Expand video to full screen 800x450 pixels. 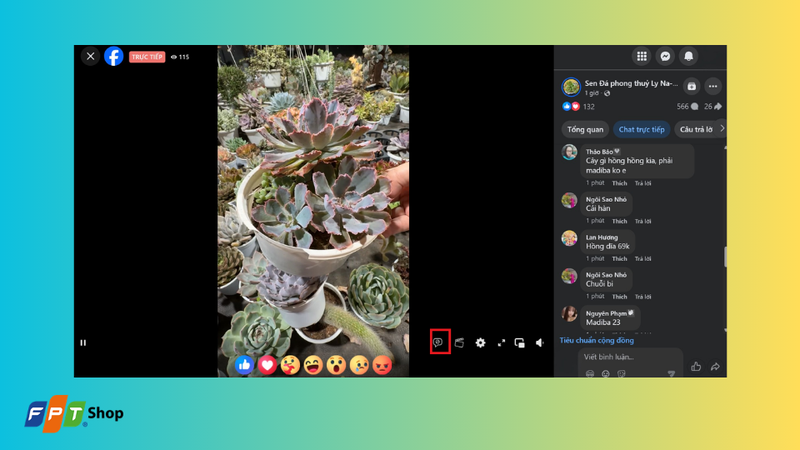click(501, 343)
